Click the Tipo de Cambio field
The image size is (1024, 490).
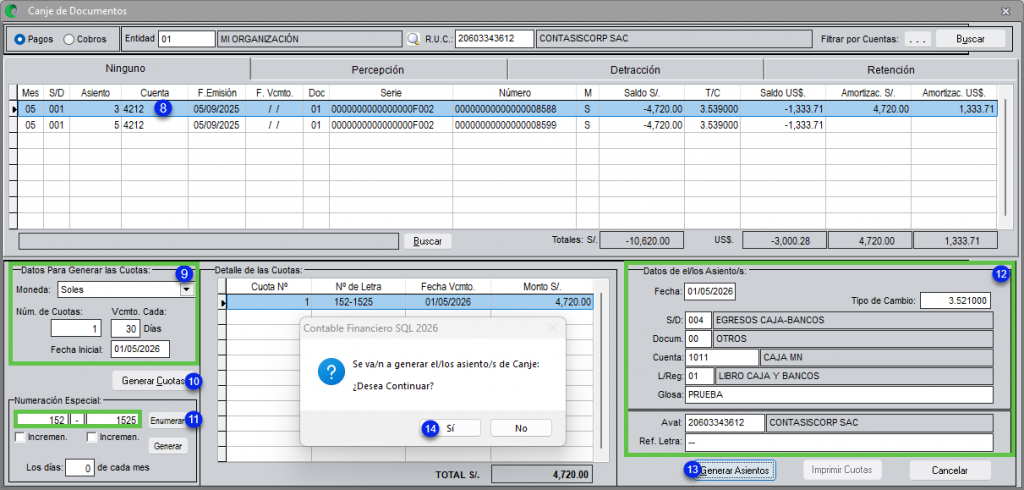(x=955, y=301)
